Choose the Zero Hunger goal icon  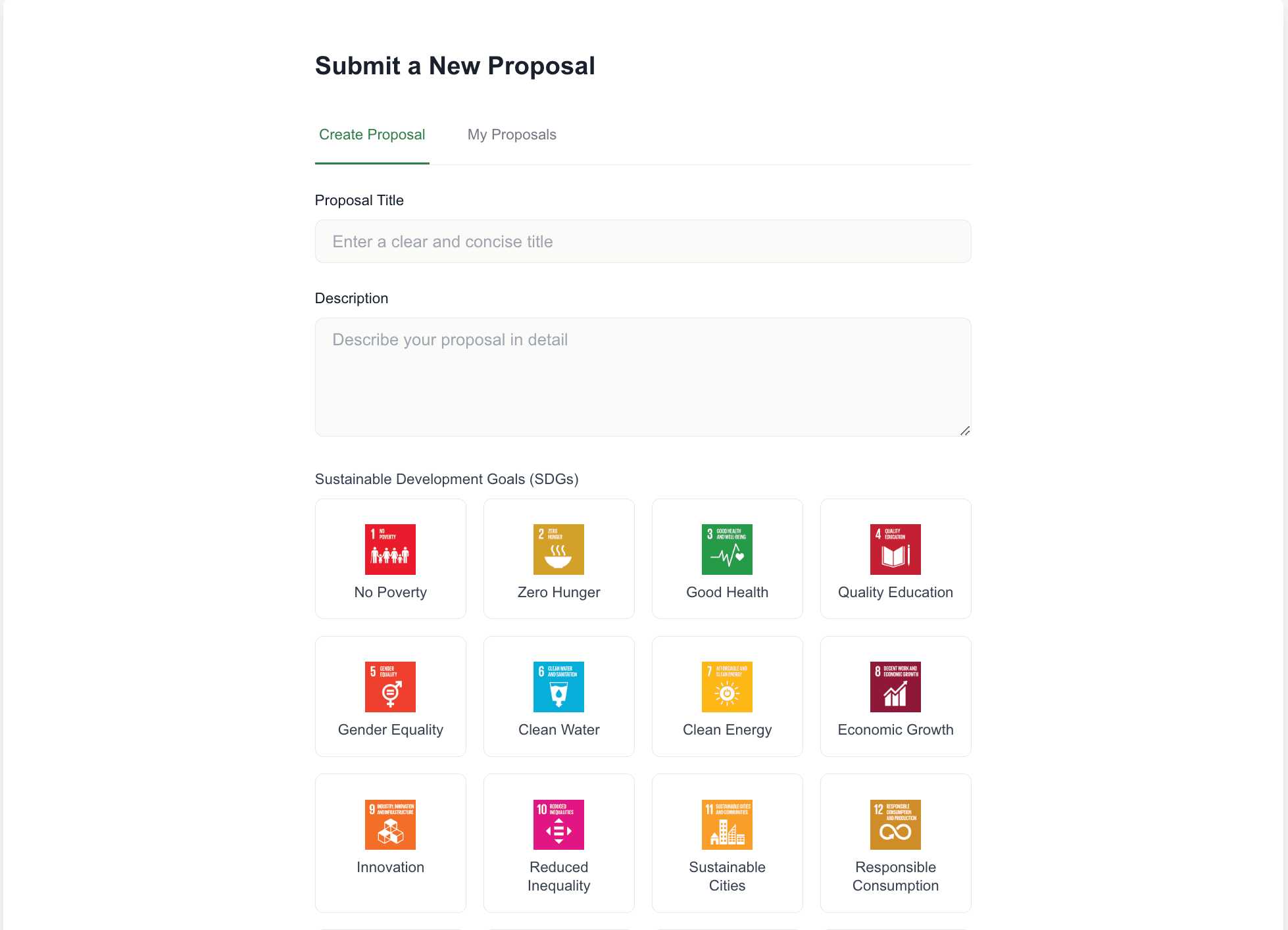tap(558, 549)
